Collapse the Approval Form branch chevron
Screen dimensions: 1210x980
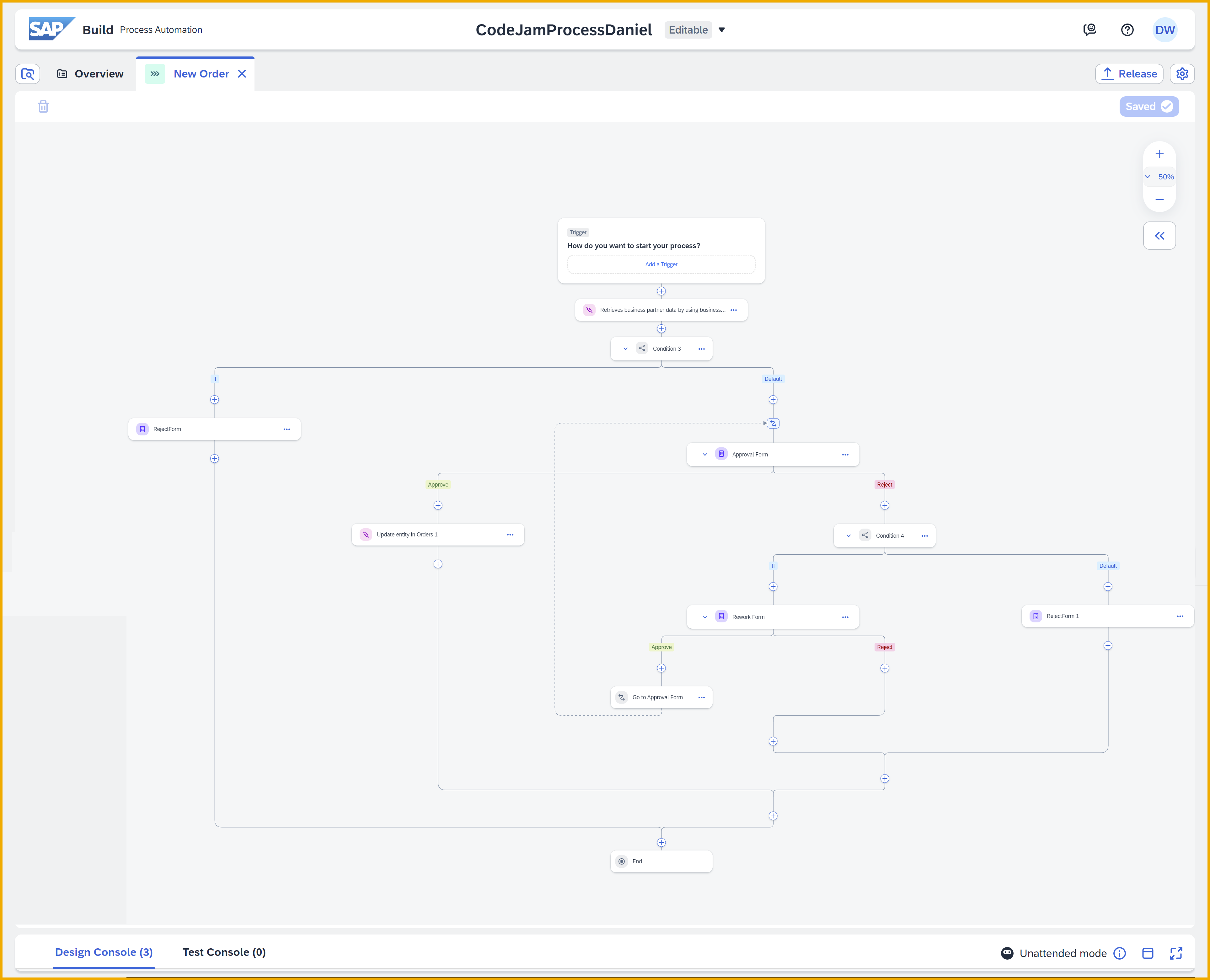pyautogui.click(x=705, y=455)
